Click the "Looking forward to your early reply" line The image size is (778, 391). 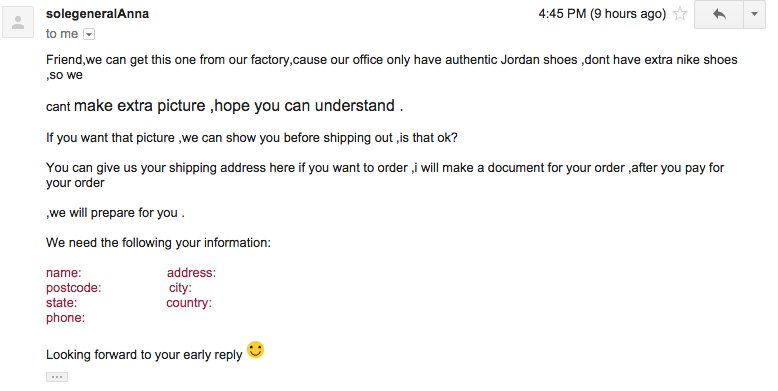click(x=144, y=355)
